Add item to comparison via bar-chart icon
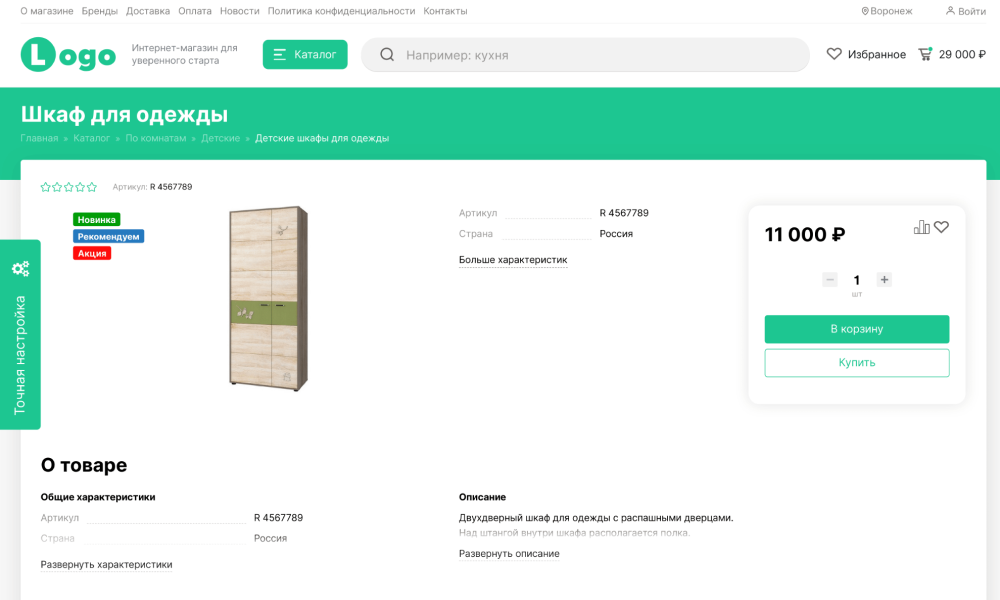Image resolution: width=1000 pixels, height=600 pixels. [920, 227]
